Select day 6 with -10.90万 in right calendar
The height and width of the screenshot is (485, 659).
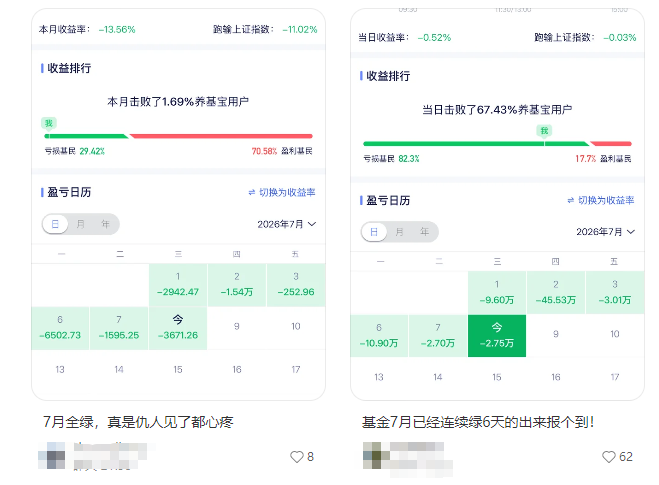[x=379, y=336]
